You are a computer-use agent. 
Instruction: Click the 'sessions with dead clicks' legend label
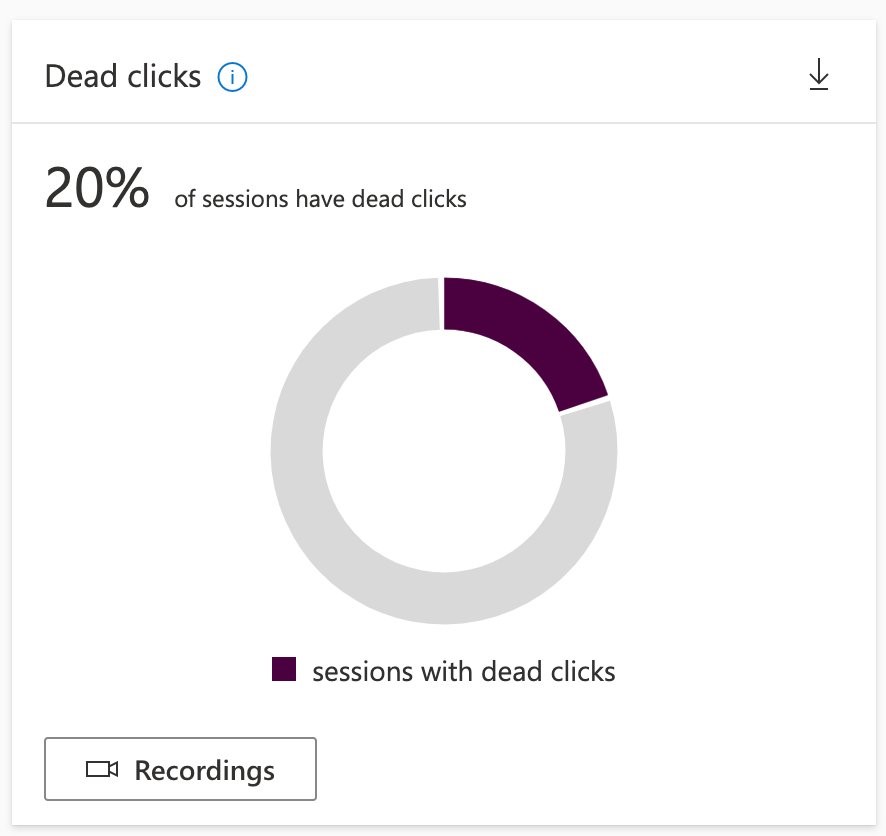coord(464,671)
